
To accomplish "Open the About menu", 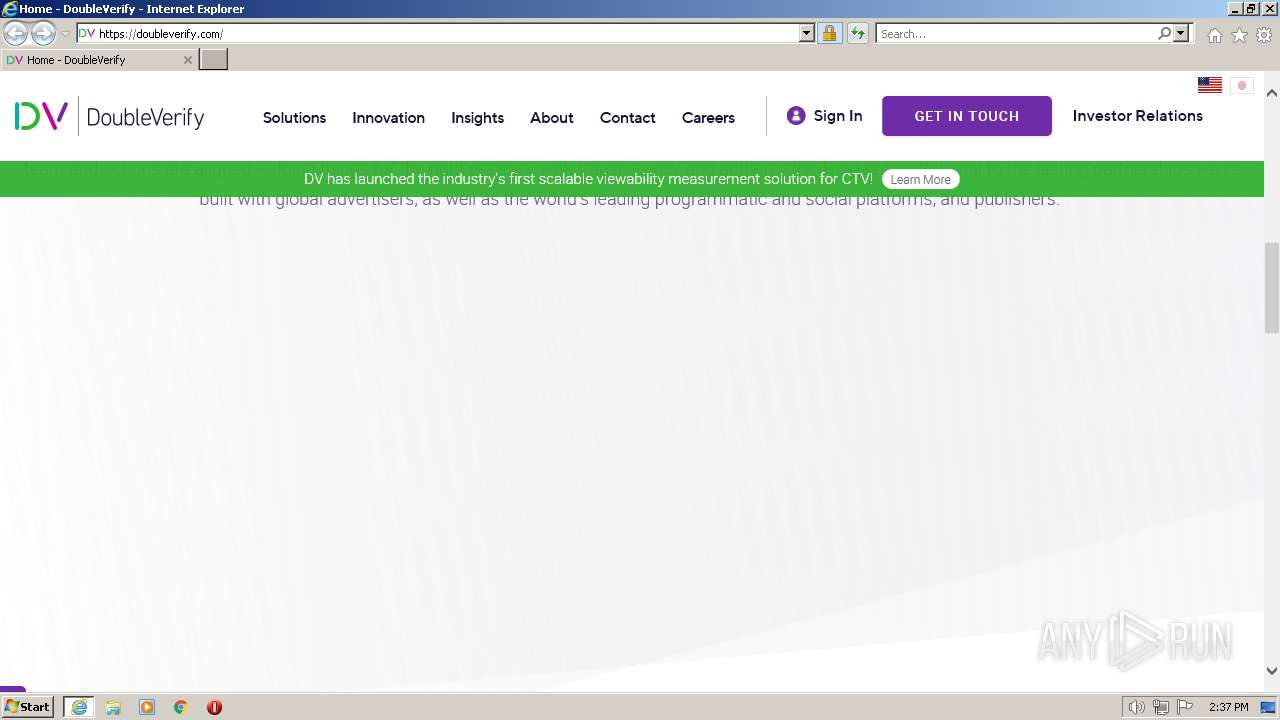I will click(x=552, y=118).
